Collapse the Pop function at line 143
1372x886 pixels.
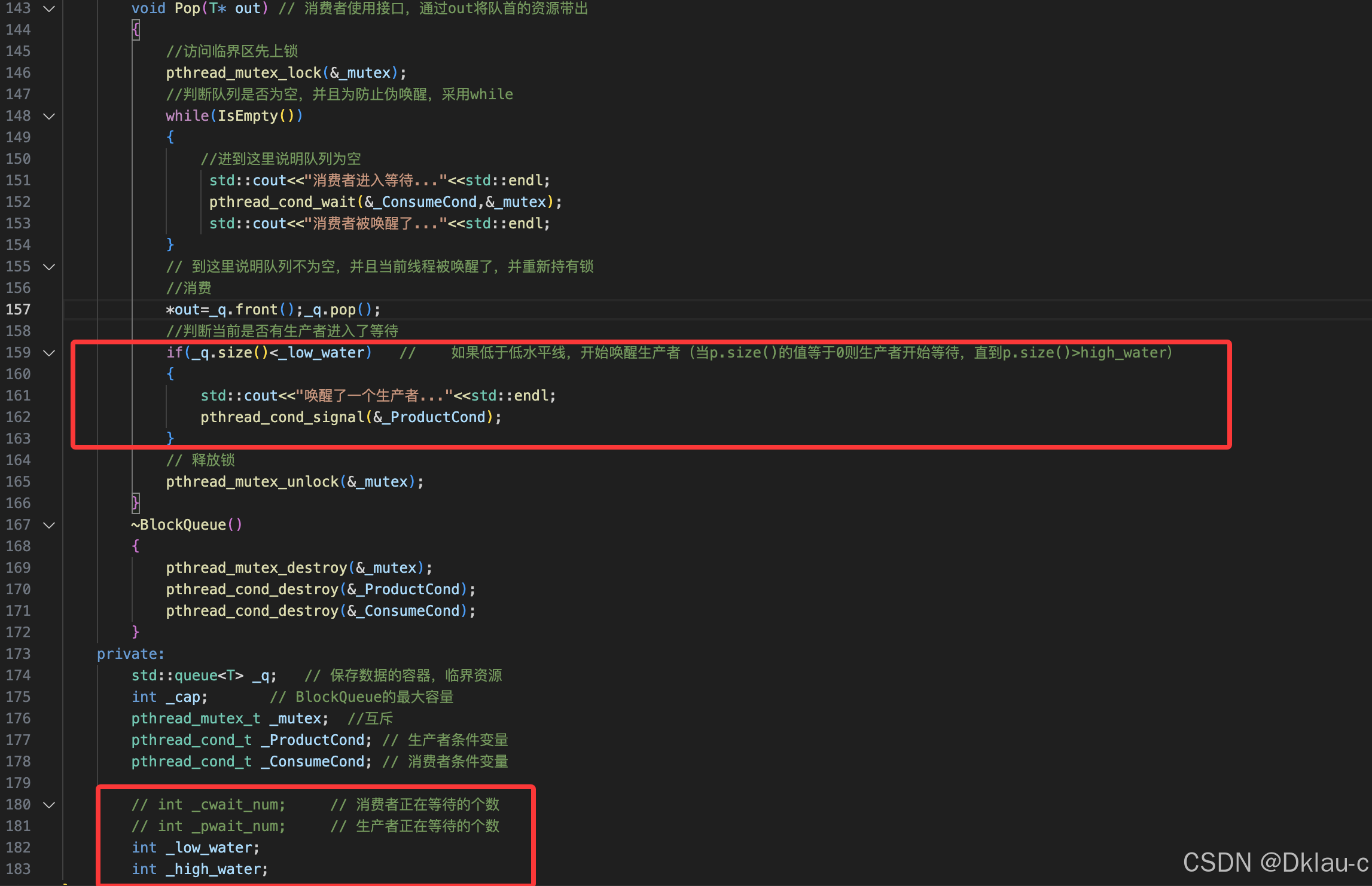coord(49,8)
